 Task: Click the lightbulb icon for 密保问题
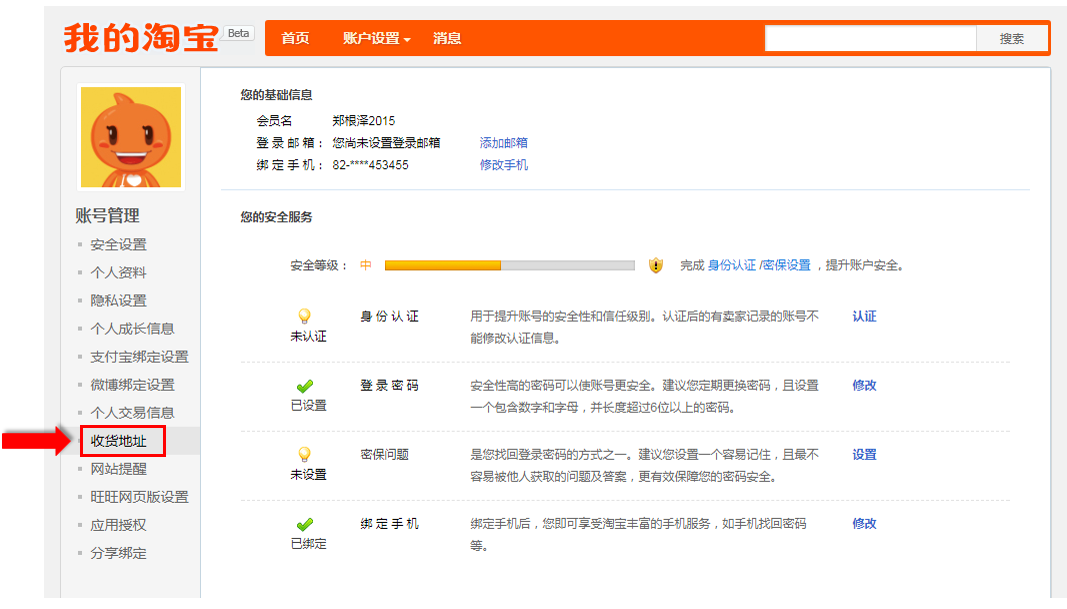tap(304, 455)
